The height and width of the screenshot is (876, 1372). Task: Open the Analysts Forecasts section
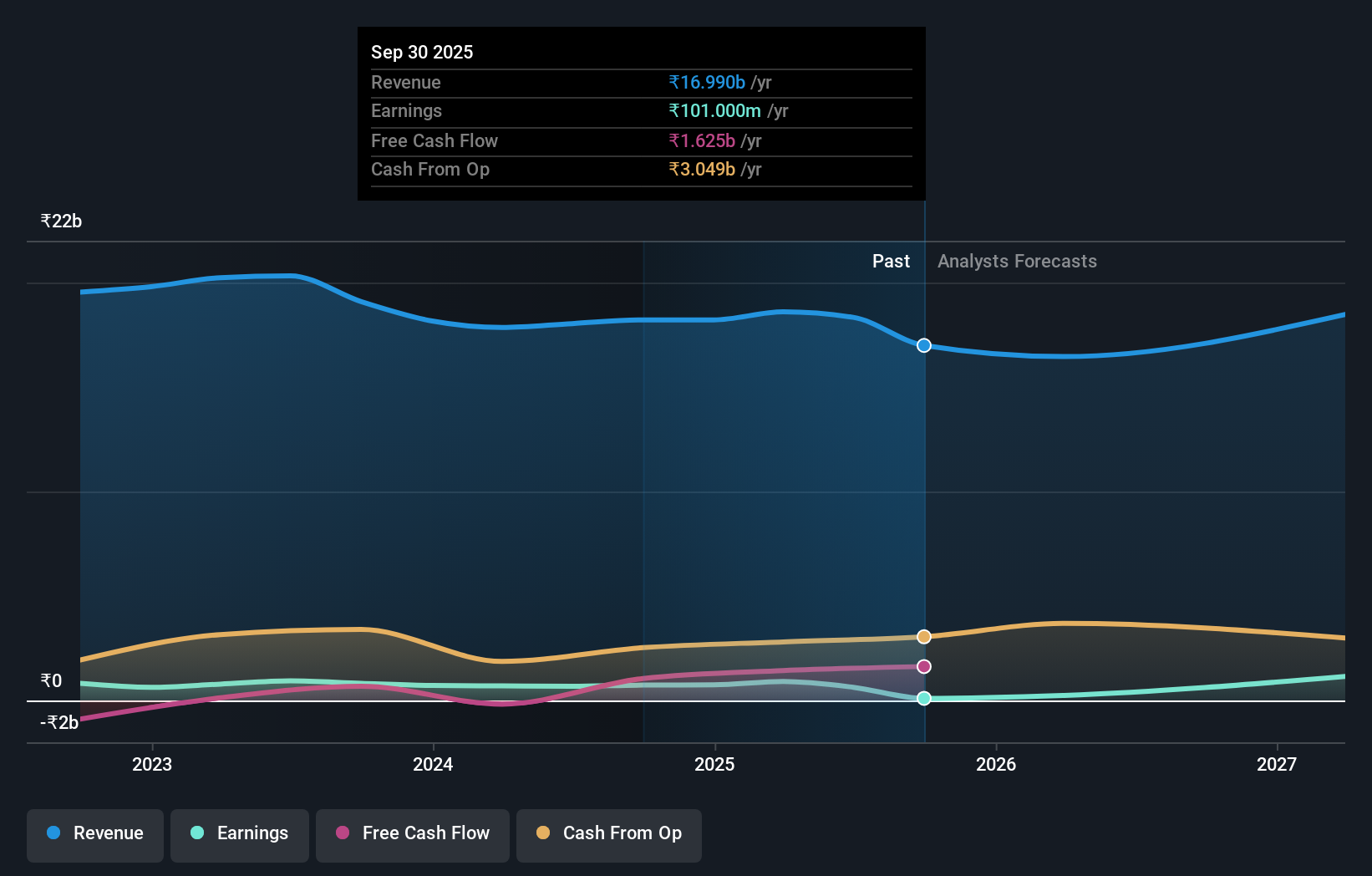(1016, 261)
